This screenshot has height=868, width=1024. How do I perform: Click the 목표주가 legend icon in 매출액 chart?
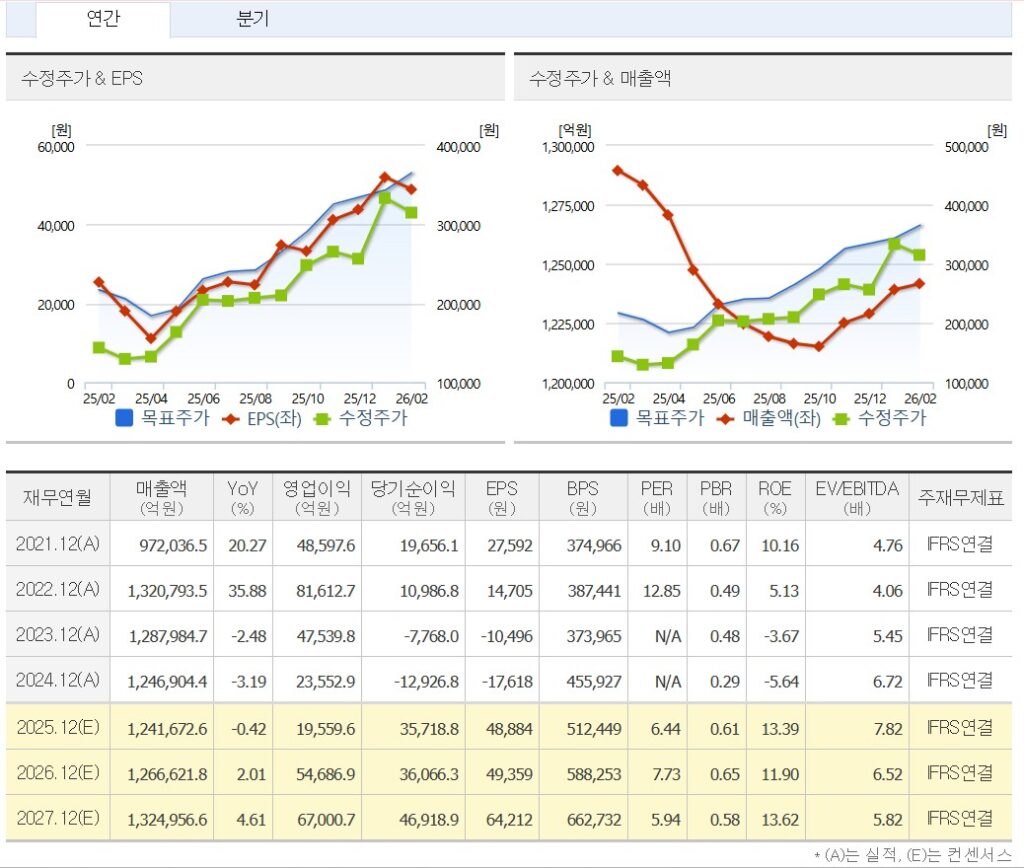(x=620, y=418)
